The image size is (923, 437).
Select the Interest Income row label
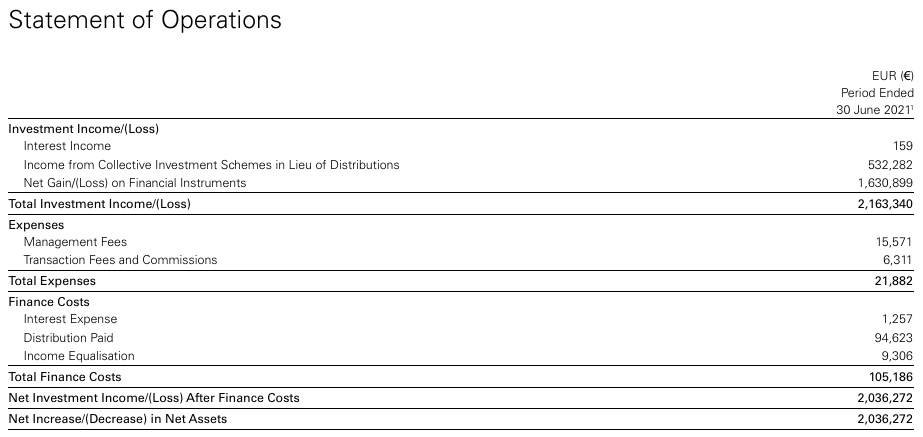(x=67, y=146)
